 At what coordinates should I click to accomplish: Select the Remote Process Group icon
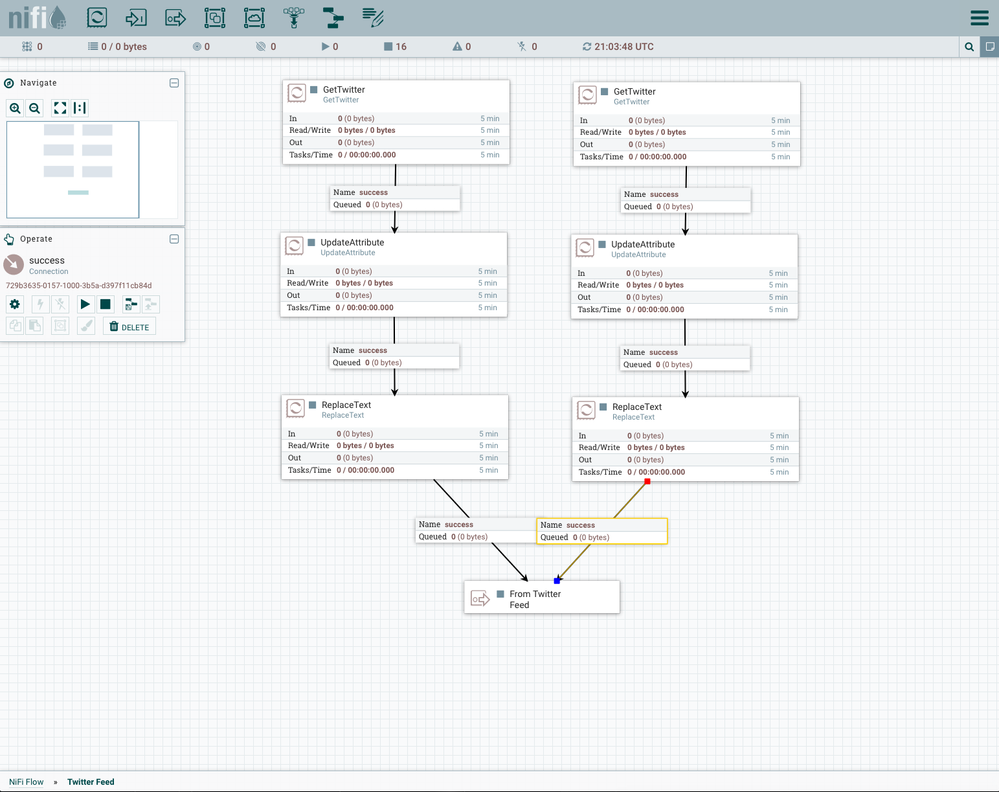(x=254, y=17)
